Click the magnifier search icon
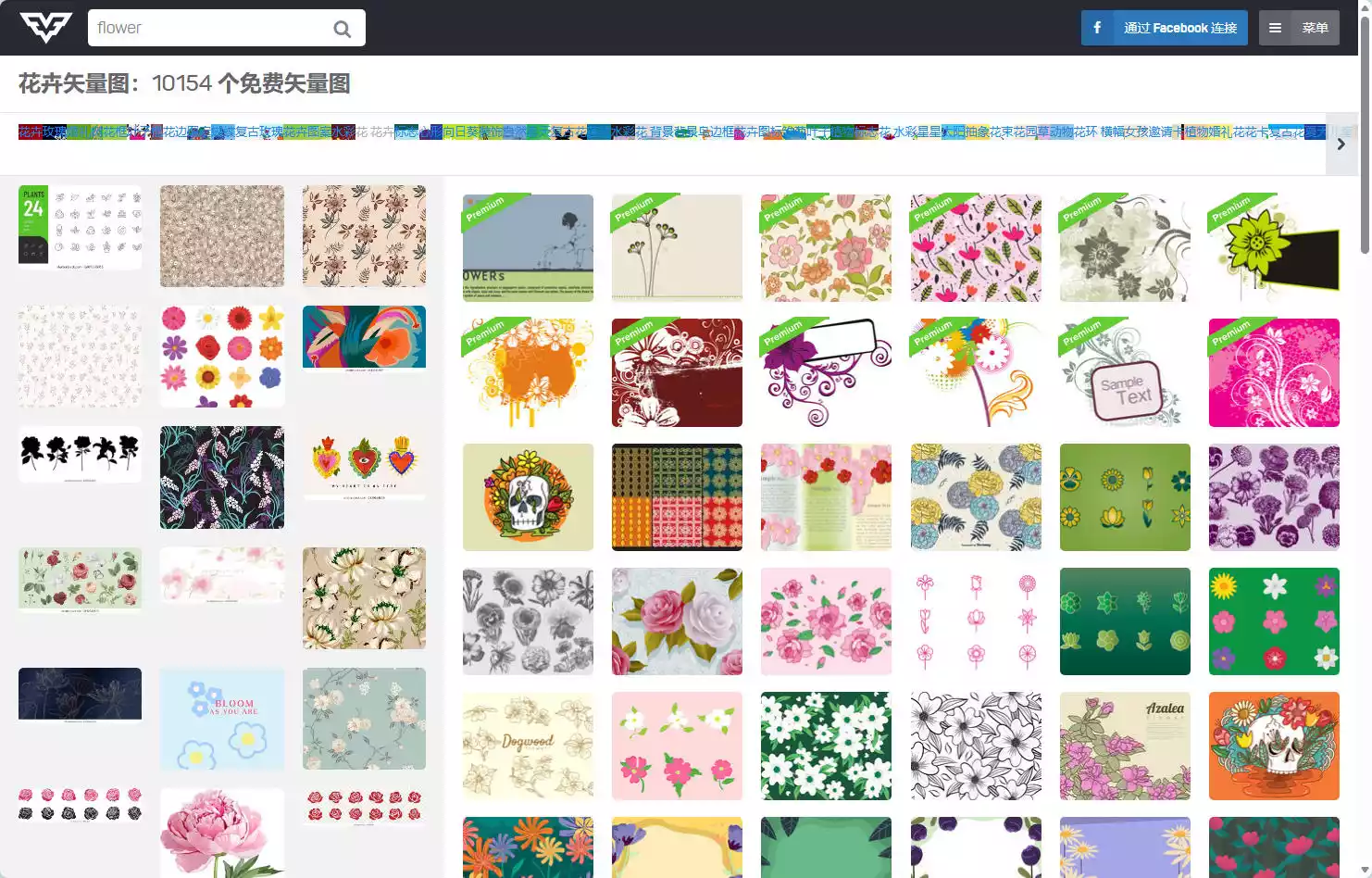The height and width of the screenshot is (878, 1372). [x=343, y=29]
